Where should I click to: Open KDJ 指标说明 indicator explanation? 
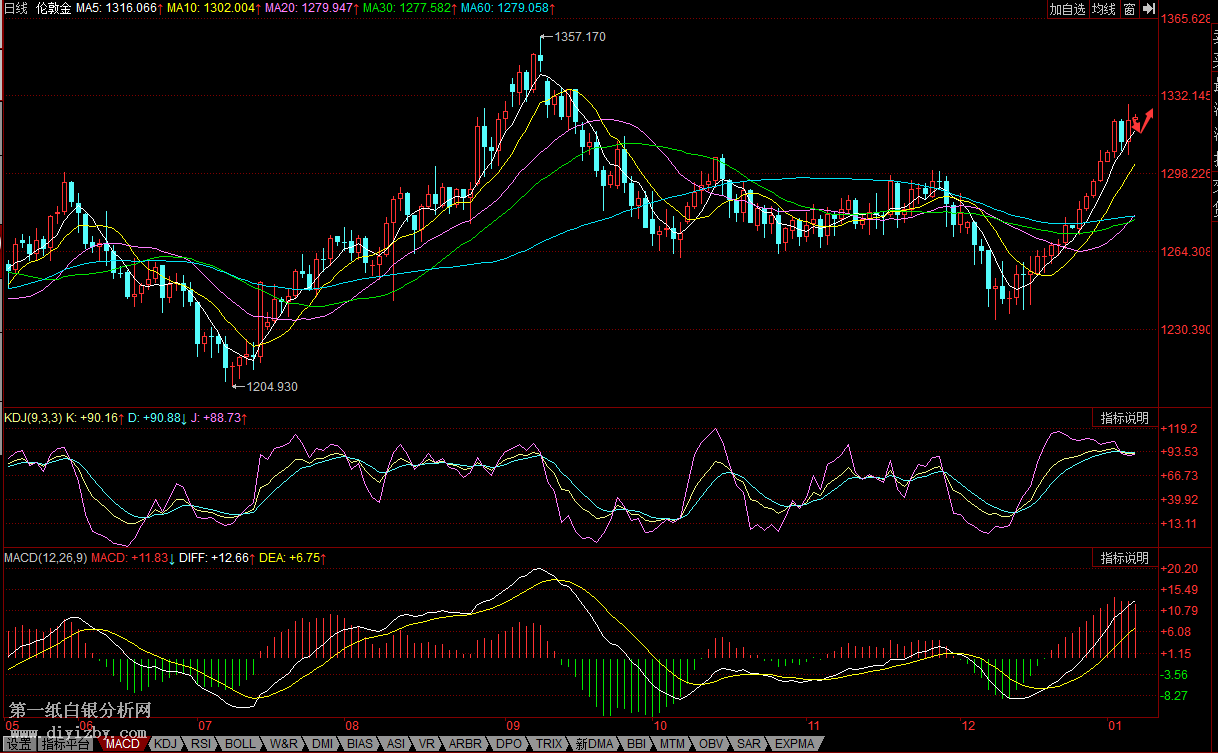pos(1125,418)
